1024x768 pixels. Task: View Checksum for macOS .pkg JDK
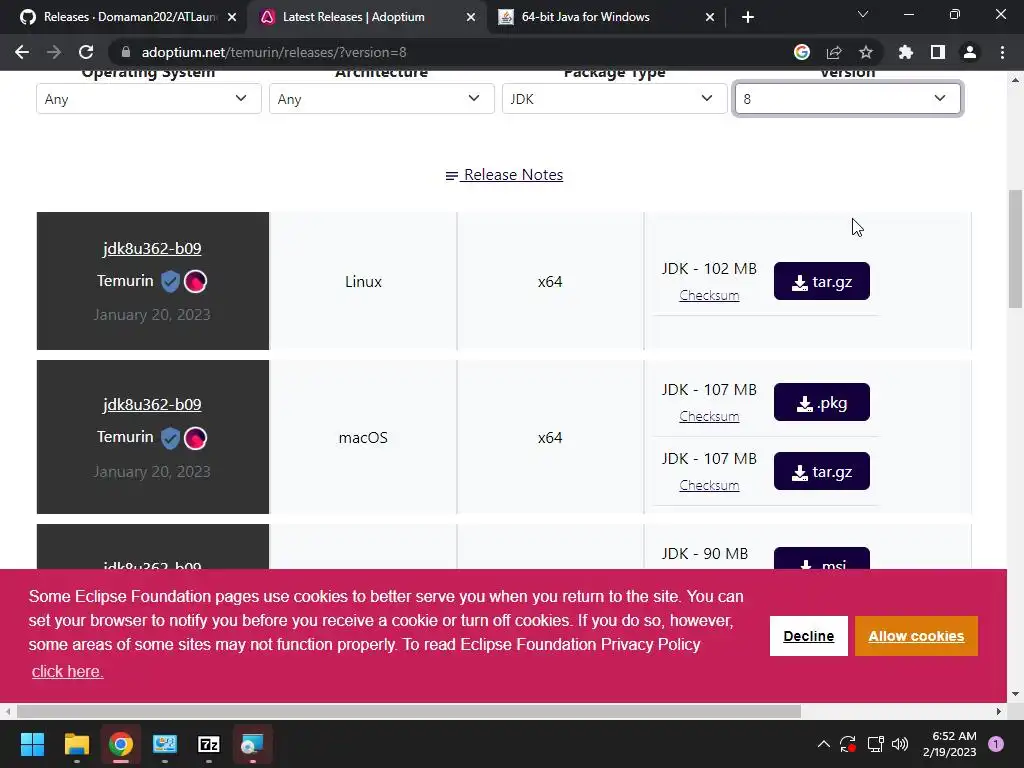[709, 416]
